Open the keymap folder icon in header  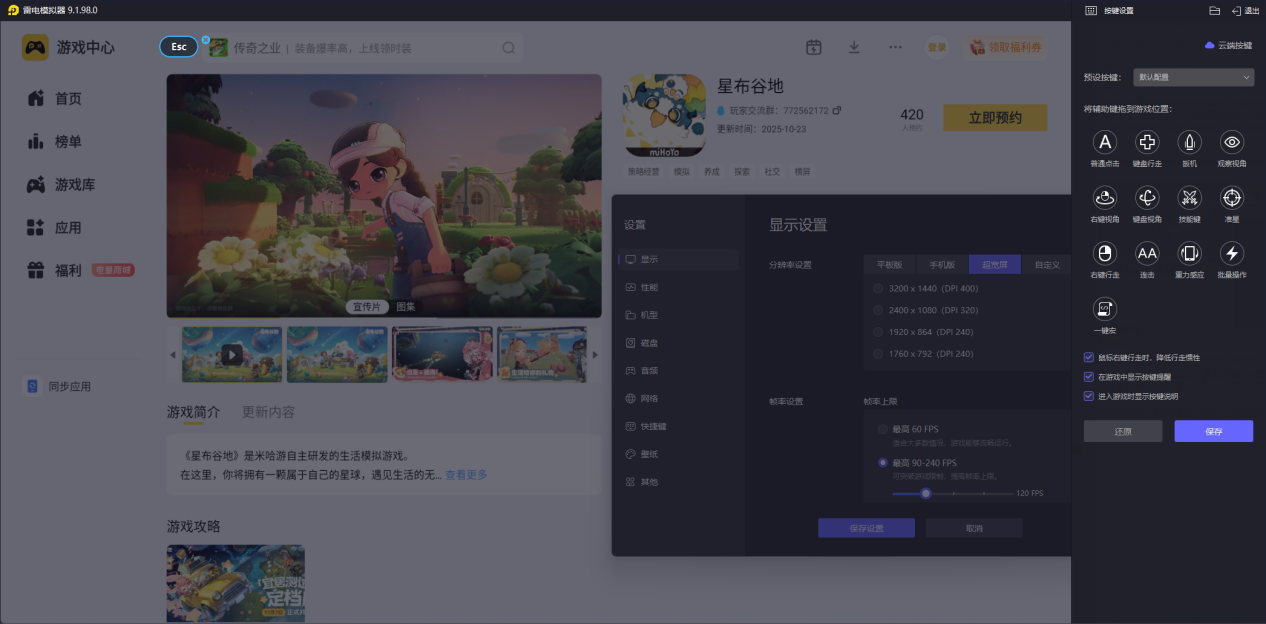point(1214,10)
